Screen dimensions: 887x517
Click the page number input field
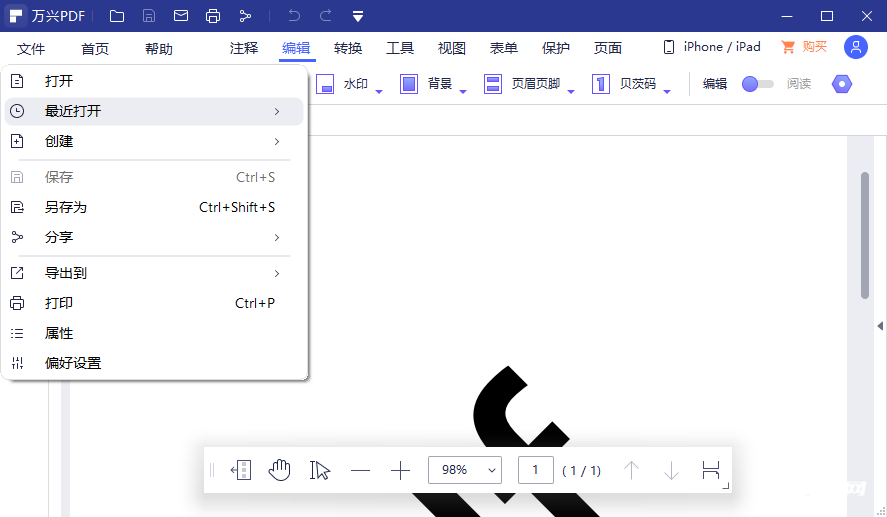tap(535, 470)
